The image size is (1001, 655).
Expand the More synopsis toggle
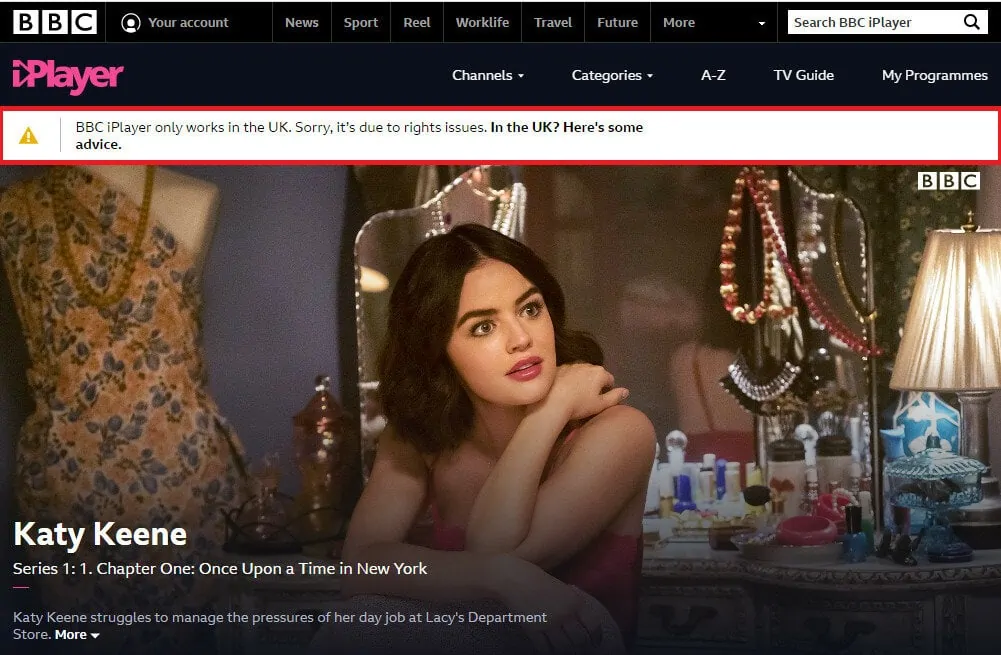[x=77, y=635]
